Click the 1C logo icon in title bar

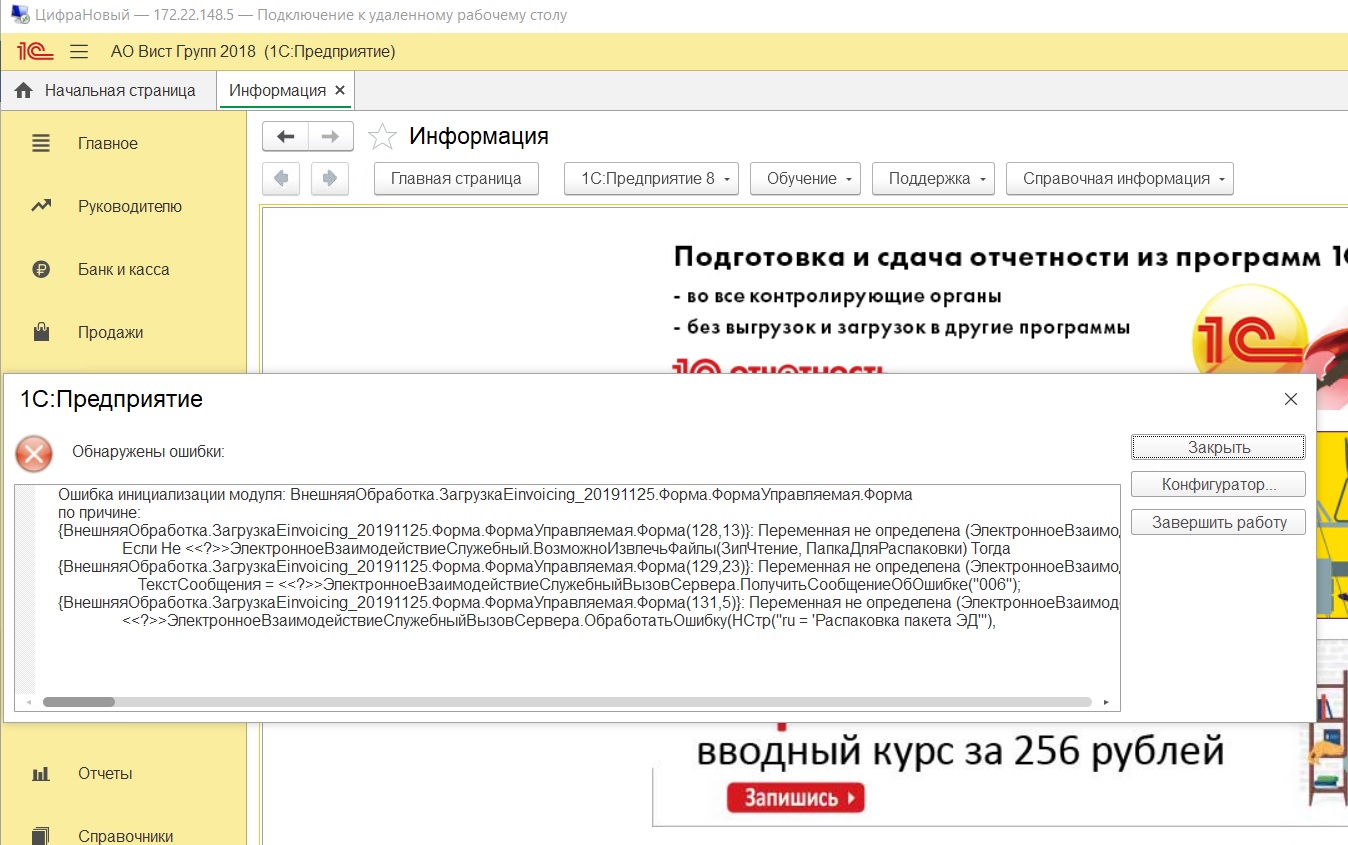(x=35, y=51)
